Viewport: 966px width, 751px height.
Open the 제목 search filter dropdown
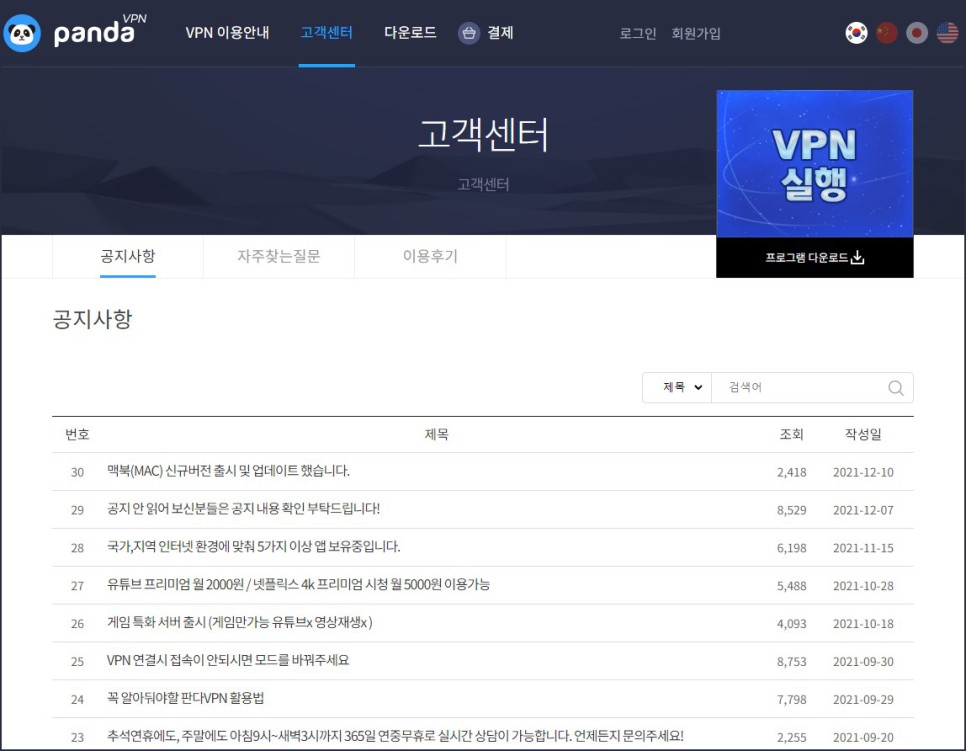pos(677,388)
